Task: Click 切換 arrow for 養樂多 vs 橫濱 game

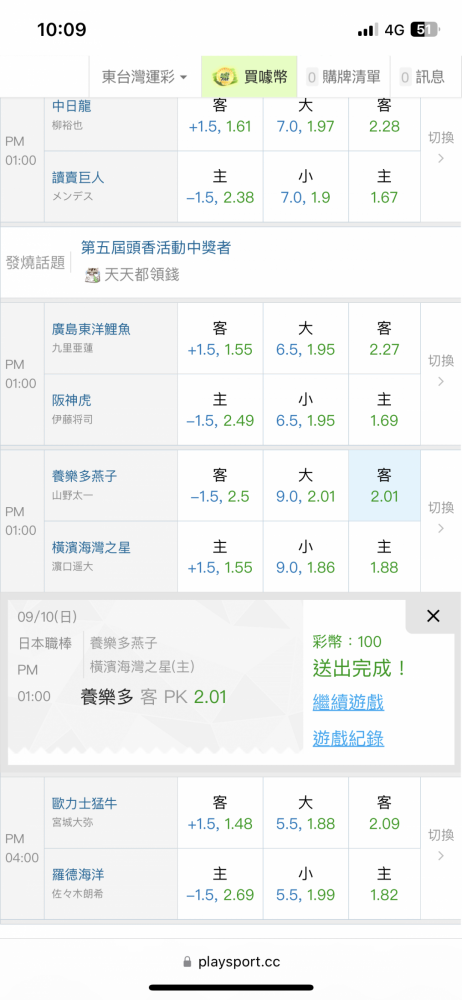Action: 440,518
